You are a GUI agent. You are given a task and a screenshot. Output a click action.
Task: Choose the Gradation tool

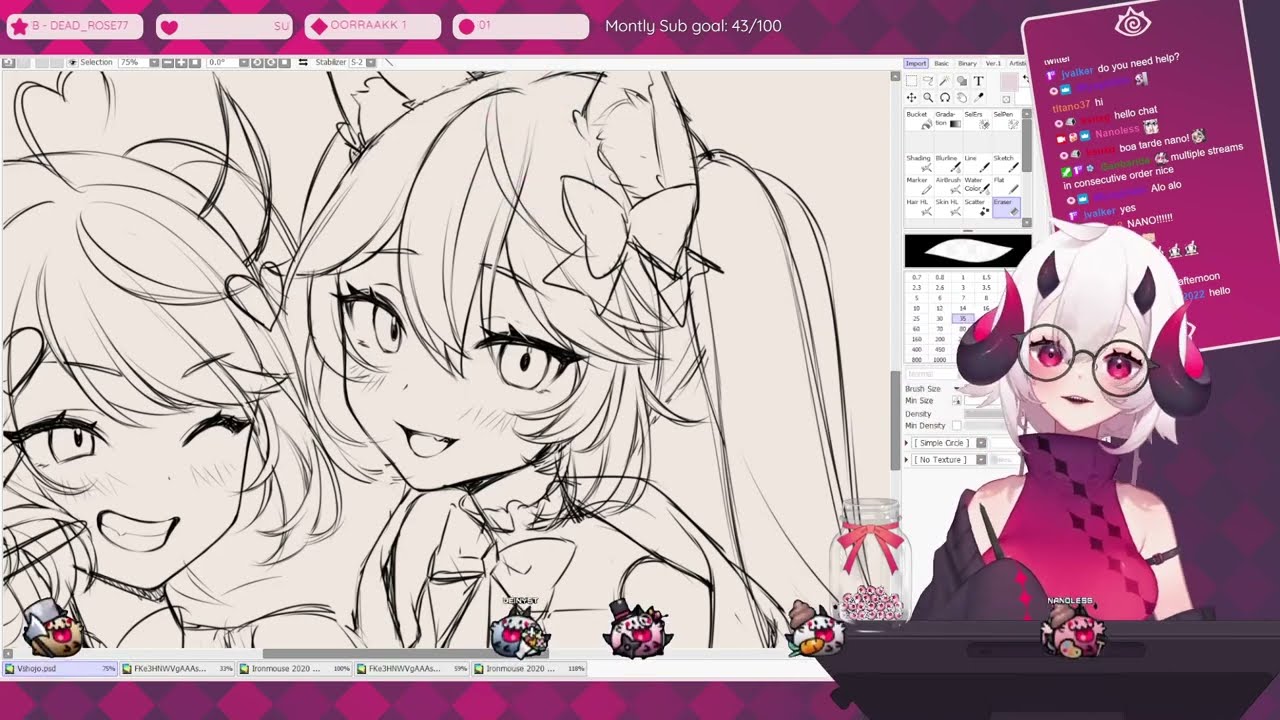point(948,120)
